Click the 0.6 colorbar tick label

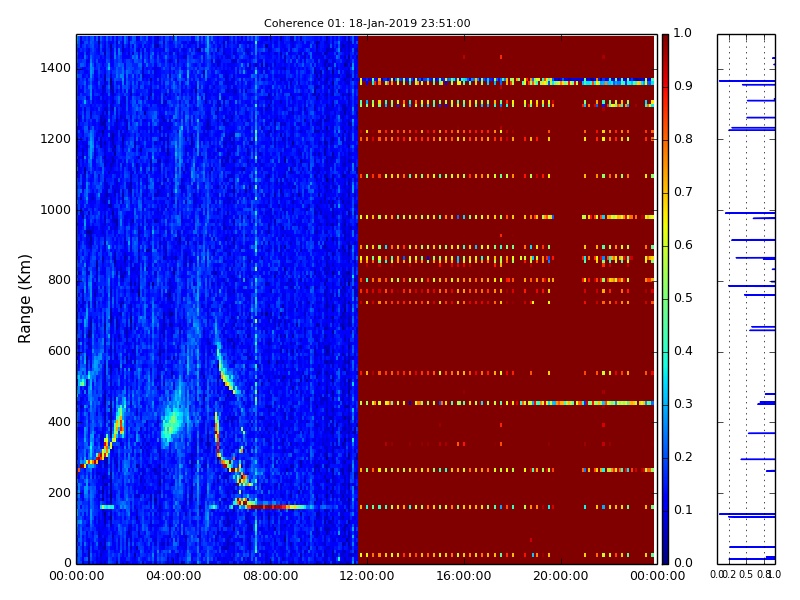[683, 245]
